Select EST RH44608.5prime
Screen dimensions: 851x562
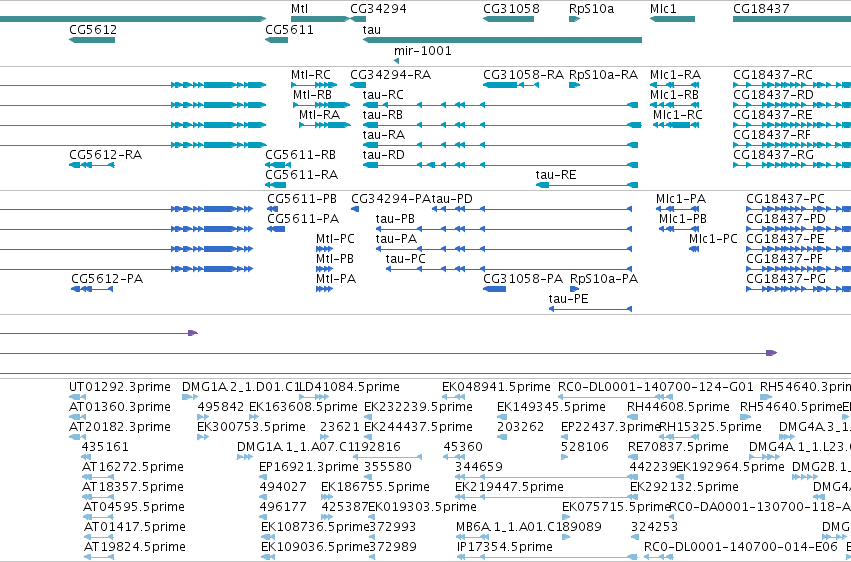pos(678,407)
